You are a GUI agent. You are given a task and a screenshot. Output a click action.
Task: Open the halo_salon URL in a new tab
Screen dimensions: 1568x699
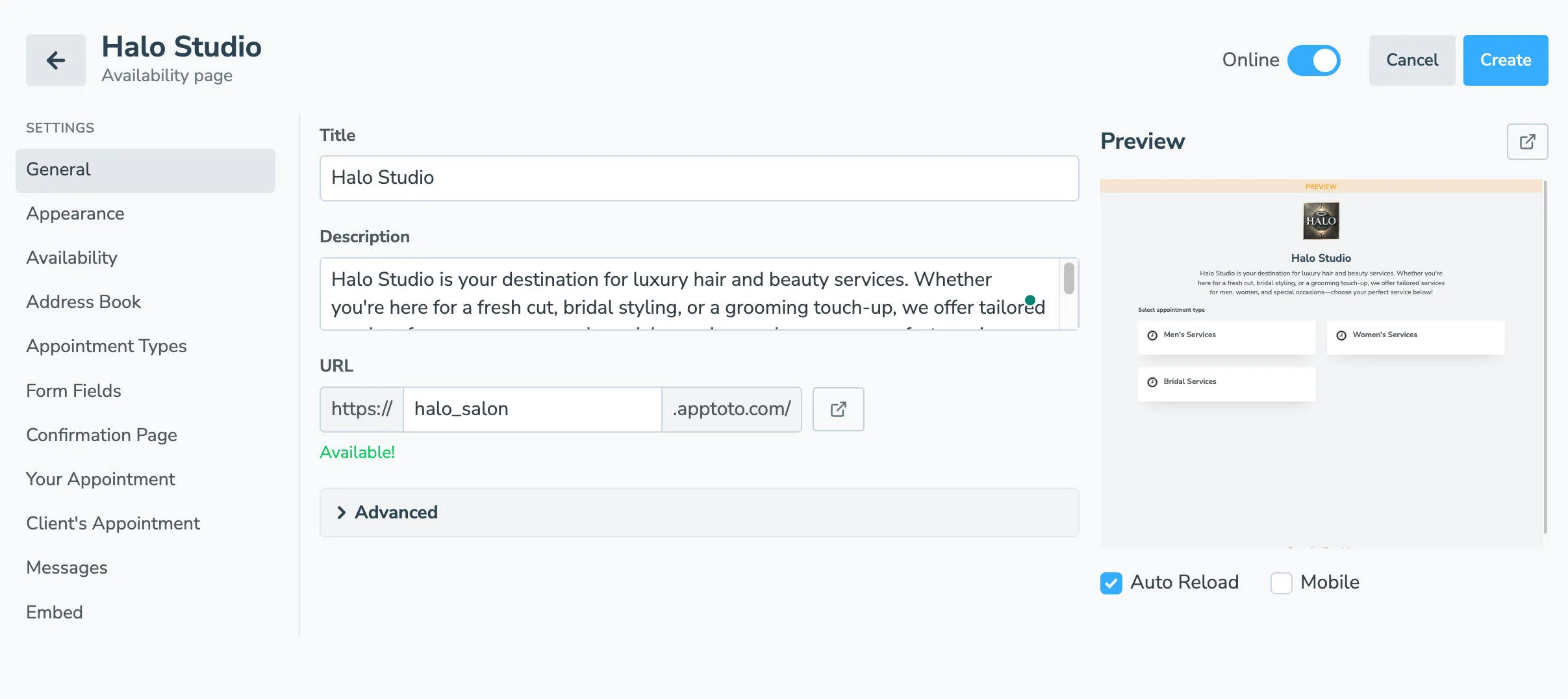click(x=837, y=409)
